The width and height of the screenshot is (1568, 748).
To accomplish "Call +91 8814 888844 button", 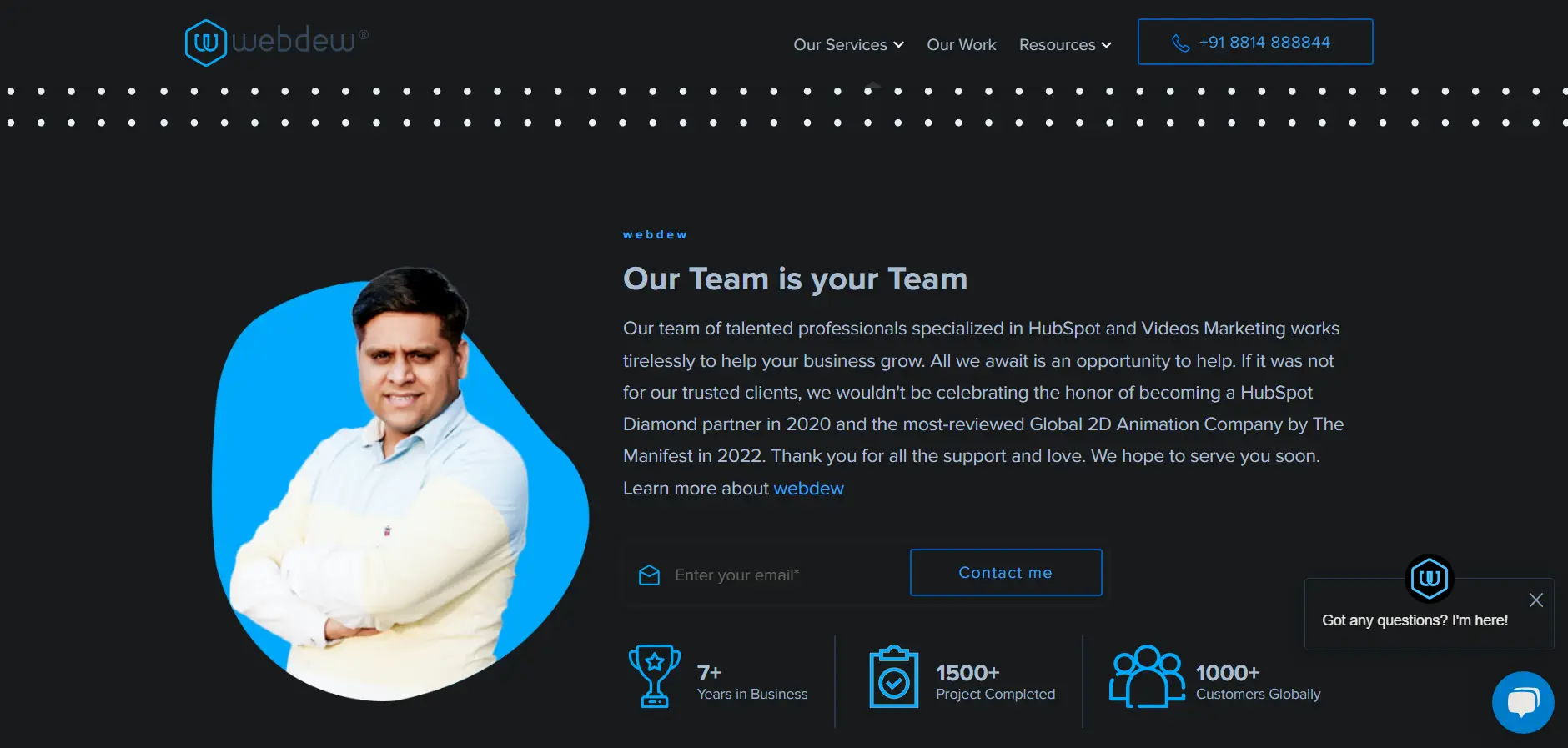I will click(1255, 42).
